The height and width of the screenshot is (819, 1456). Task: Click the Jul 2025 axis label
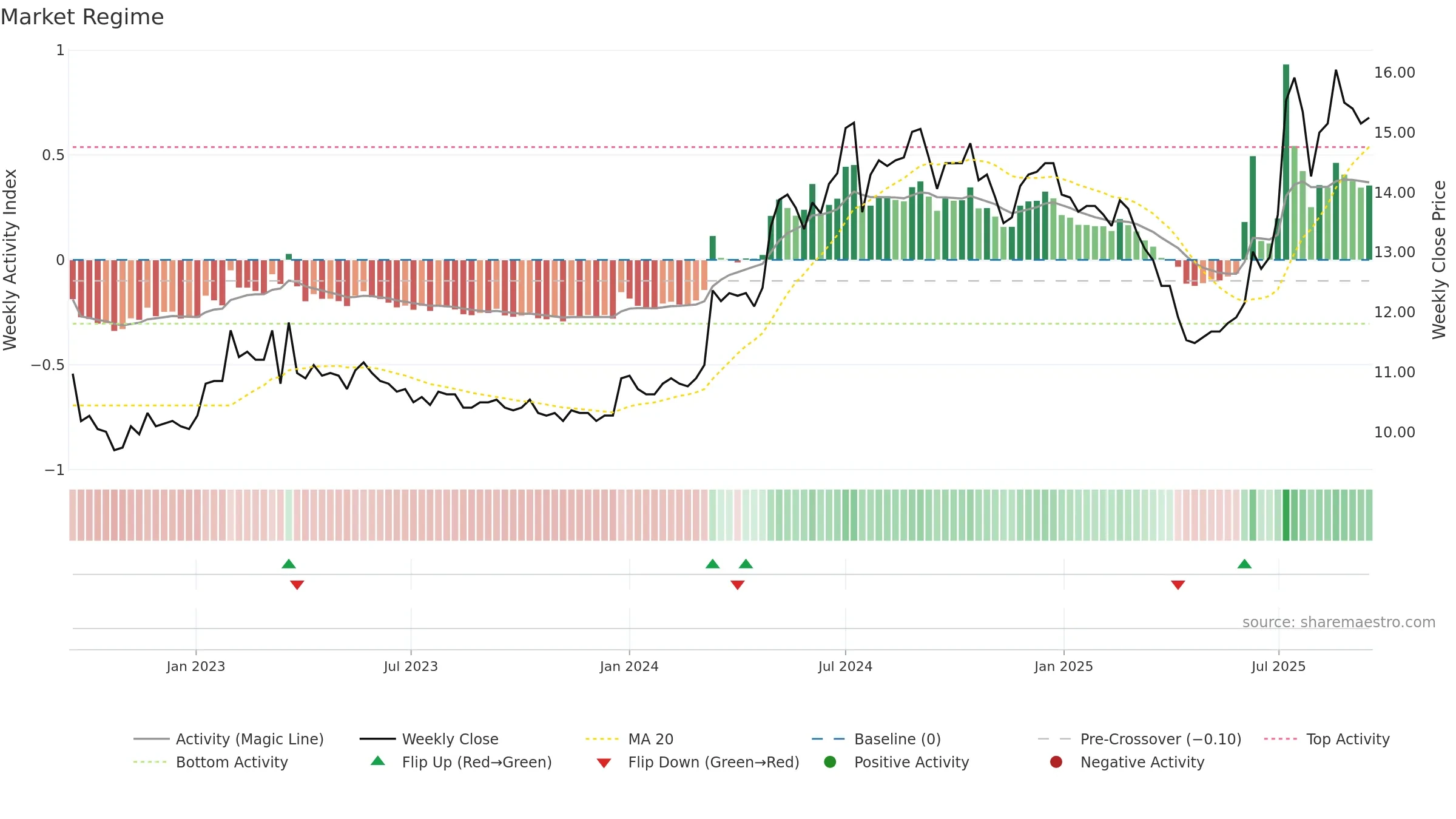[x=1278, y=666]
